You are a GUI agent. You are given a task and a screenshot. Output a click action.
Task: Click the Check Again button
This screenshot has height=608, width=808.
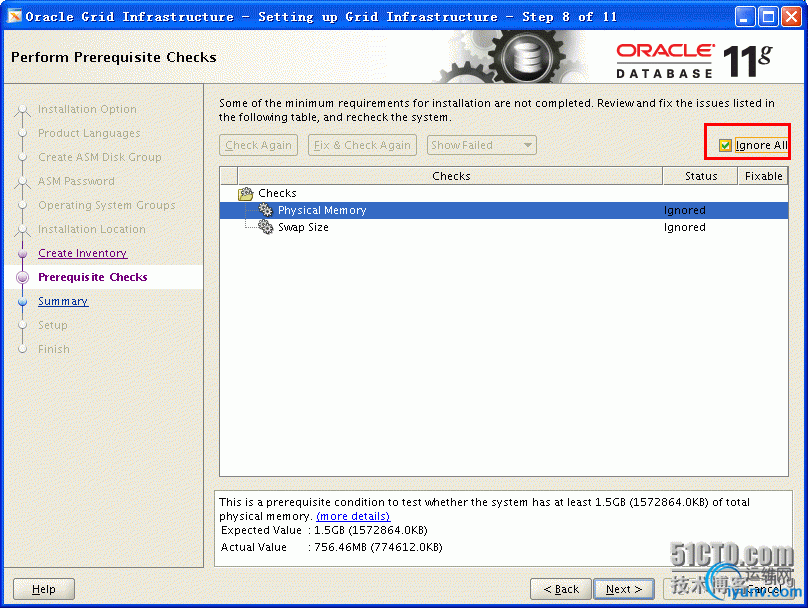(x=259, y=145)
